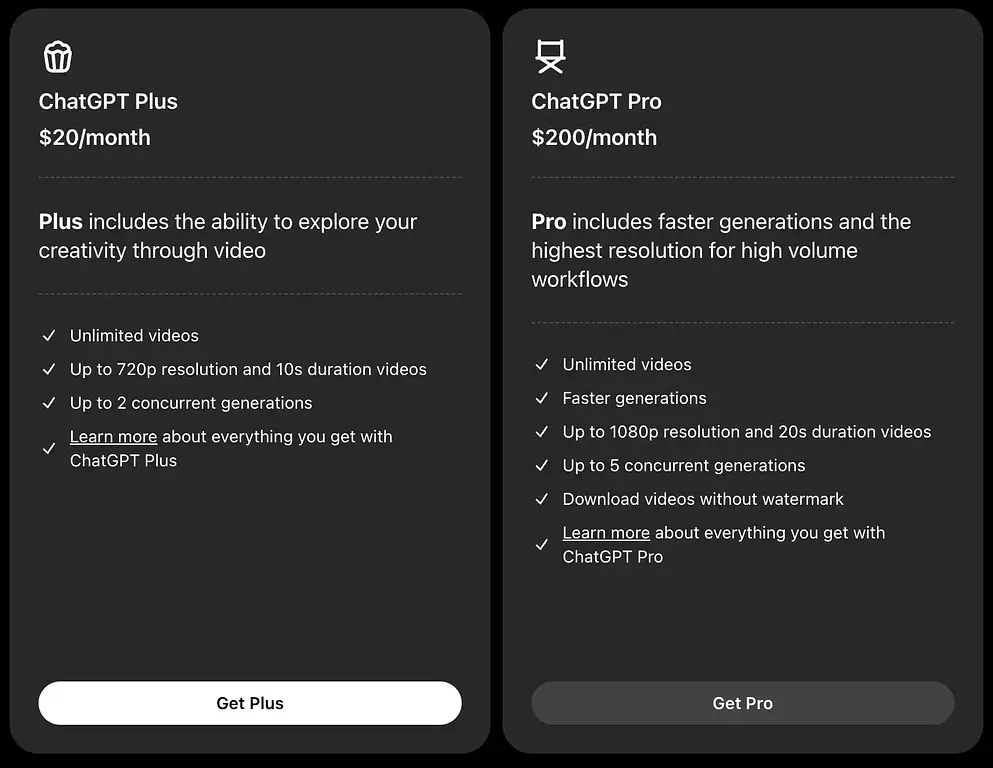
Task: Click the ChatGPT Pro heading
Action: [597, 101]
